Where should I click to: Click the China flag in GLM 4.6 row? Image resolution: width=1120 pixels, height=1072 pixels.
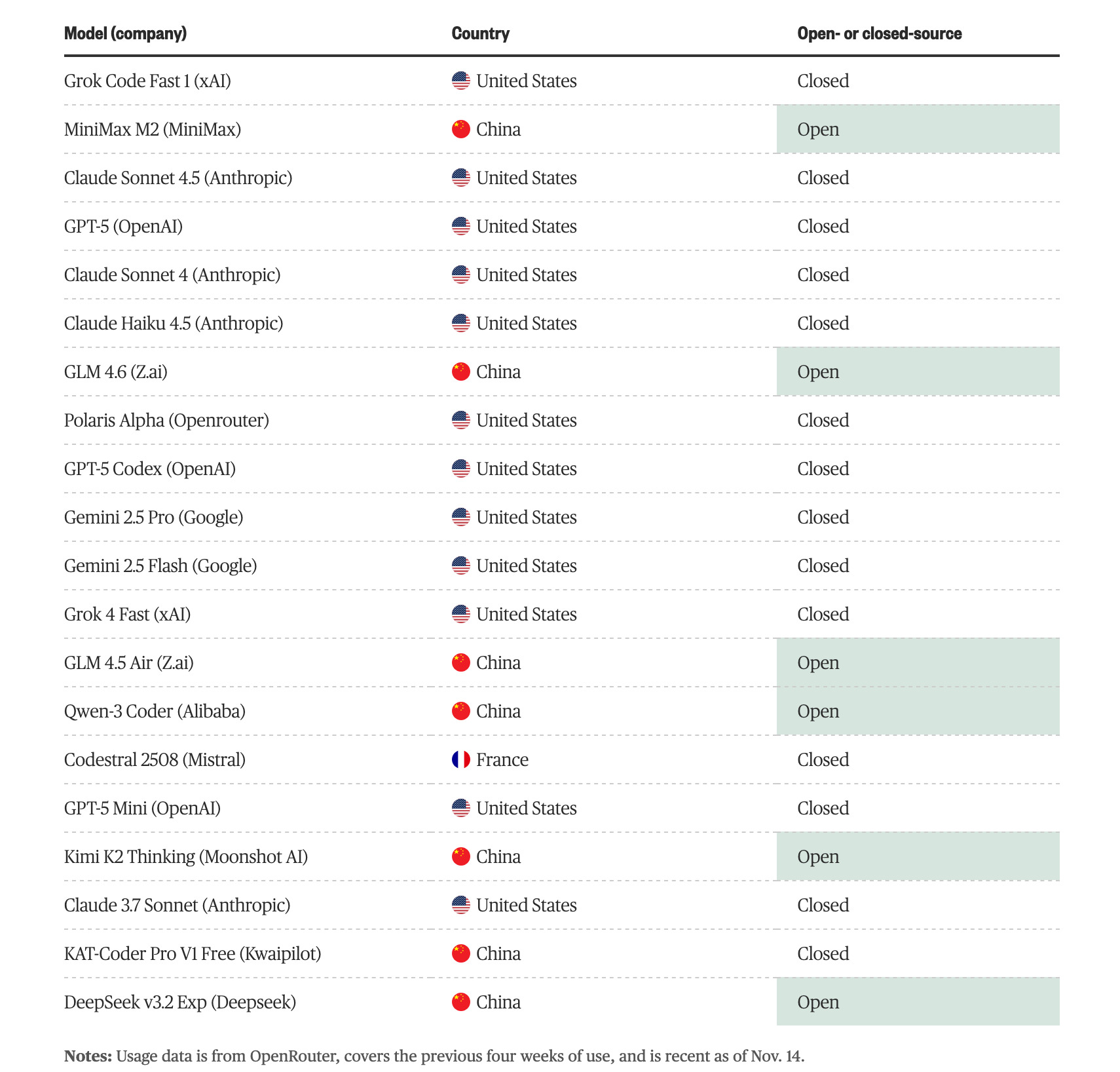pos(460,372)
